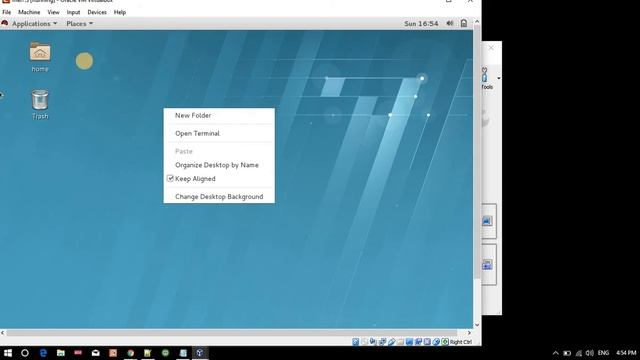
Task: Open the Trash icon on desktop
Action: 40,100
